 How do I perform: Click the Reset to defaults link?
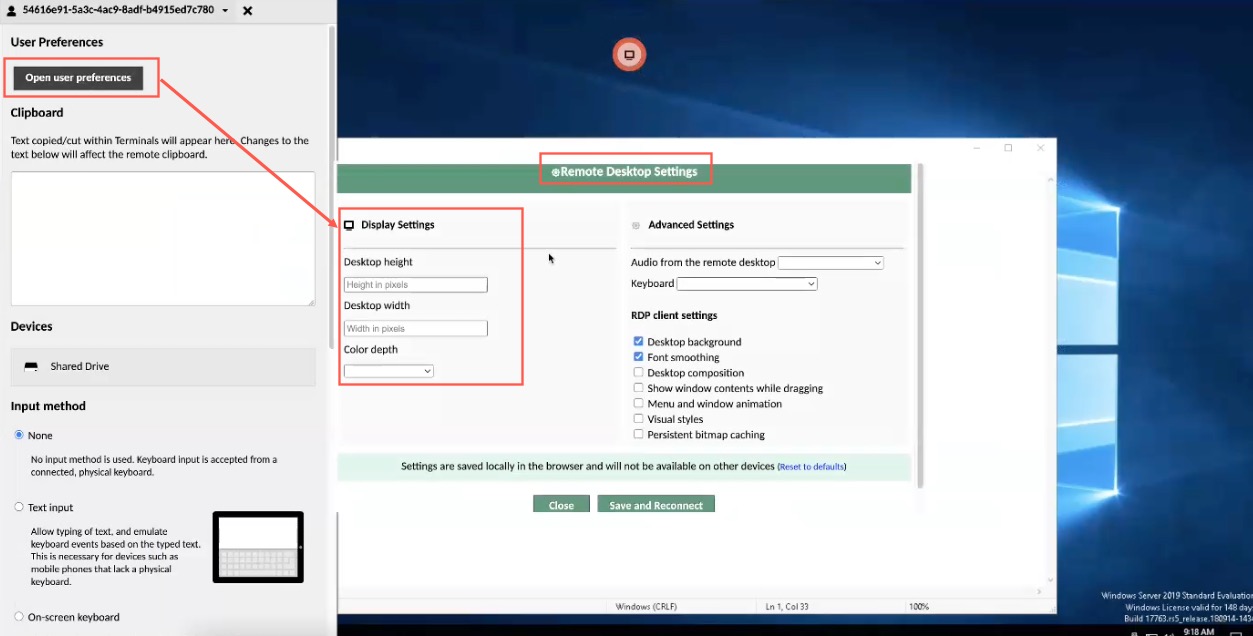(811, 467)
